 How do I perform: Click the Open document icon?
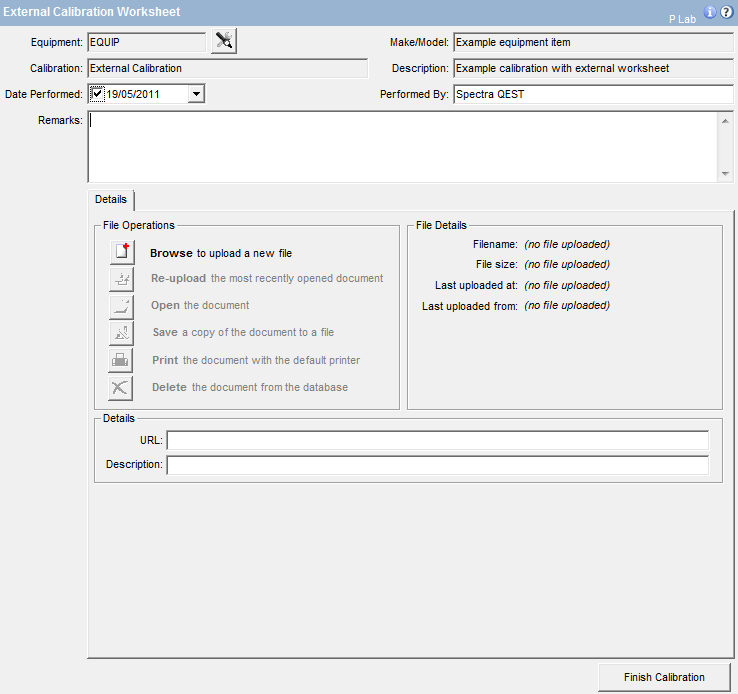pyautogui.click(x=121, y=306)
